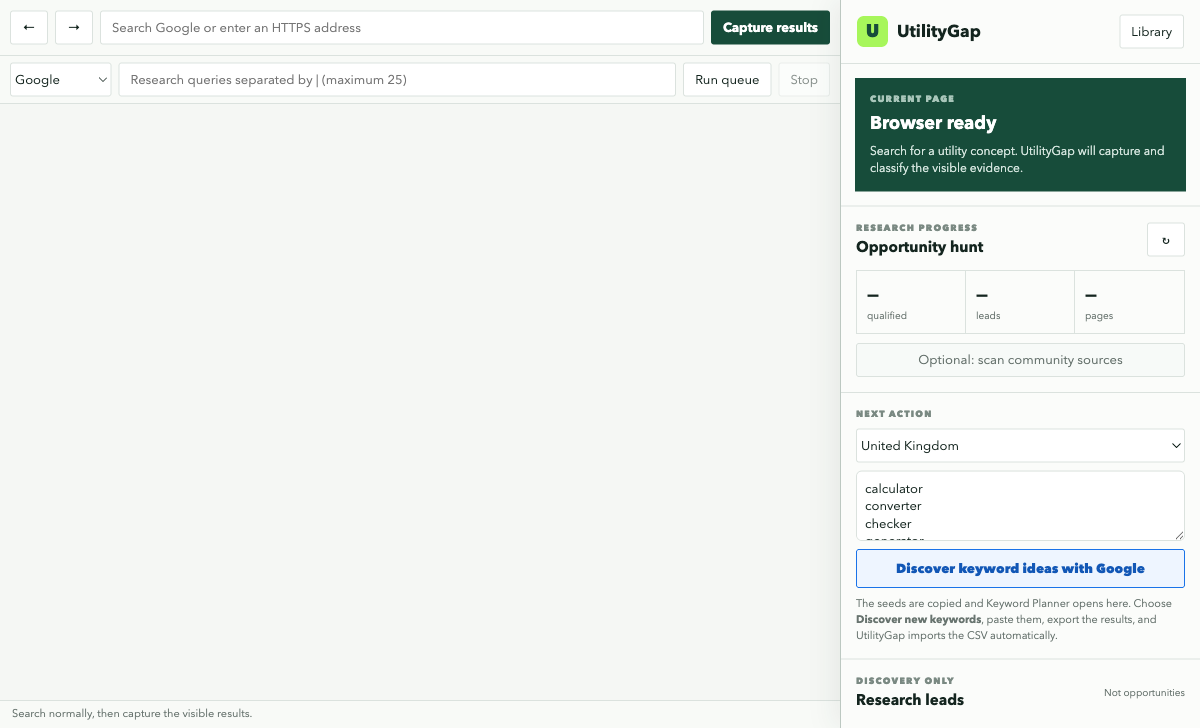Click the 'converter' seed keyword line

(893, 506)
